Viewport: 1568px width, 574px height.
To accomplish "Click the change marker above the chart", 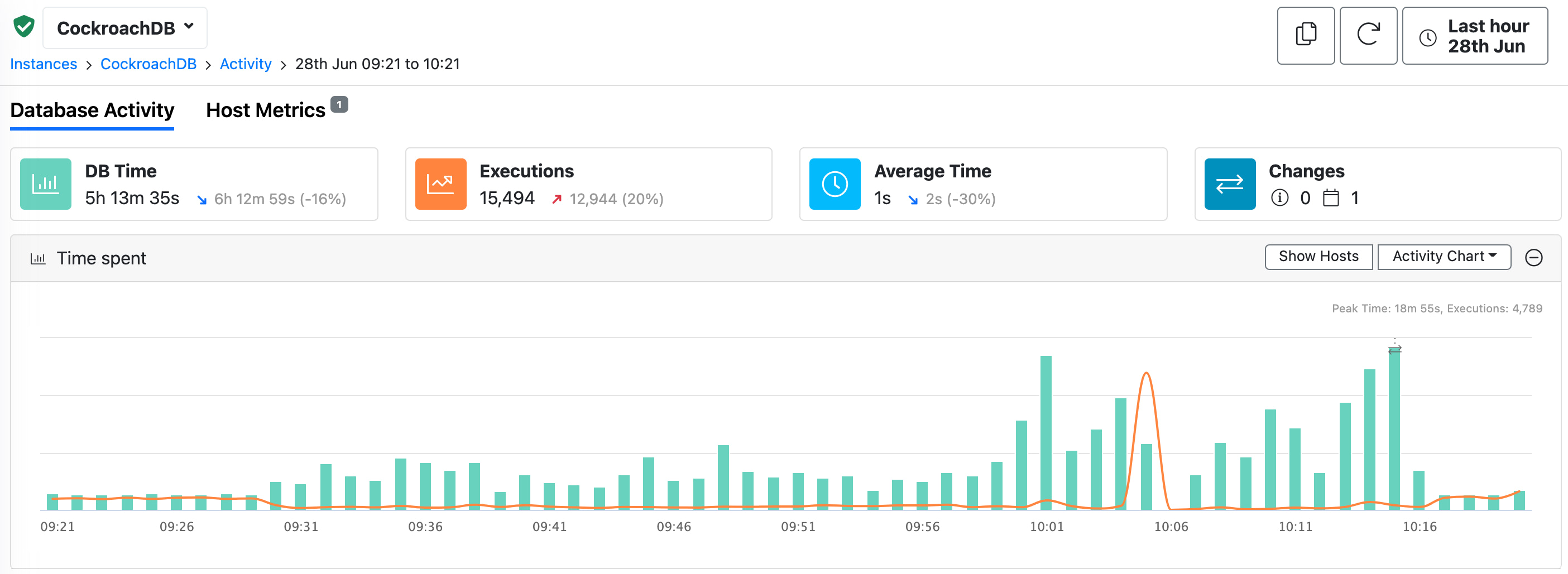I will click(1394, 349).
